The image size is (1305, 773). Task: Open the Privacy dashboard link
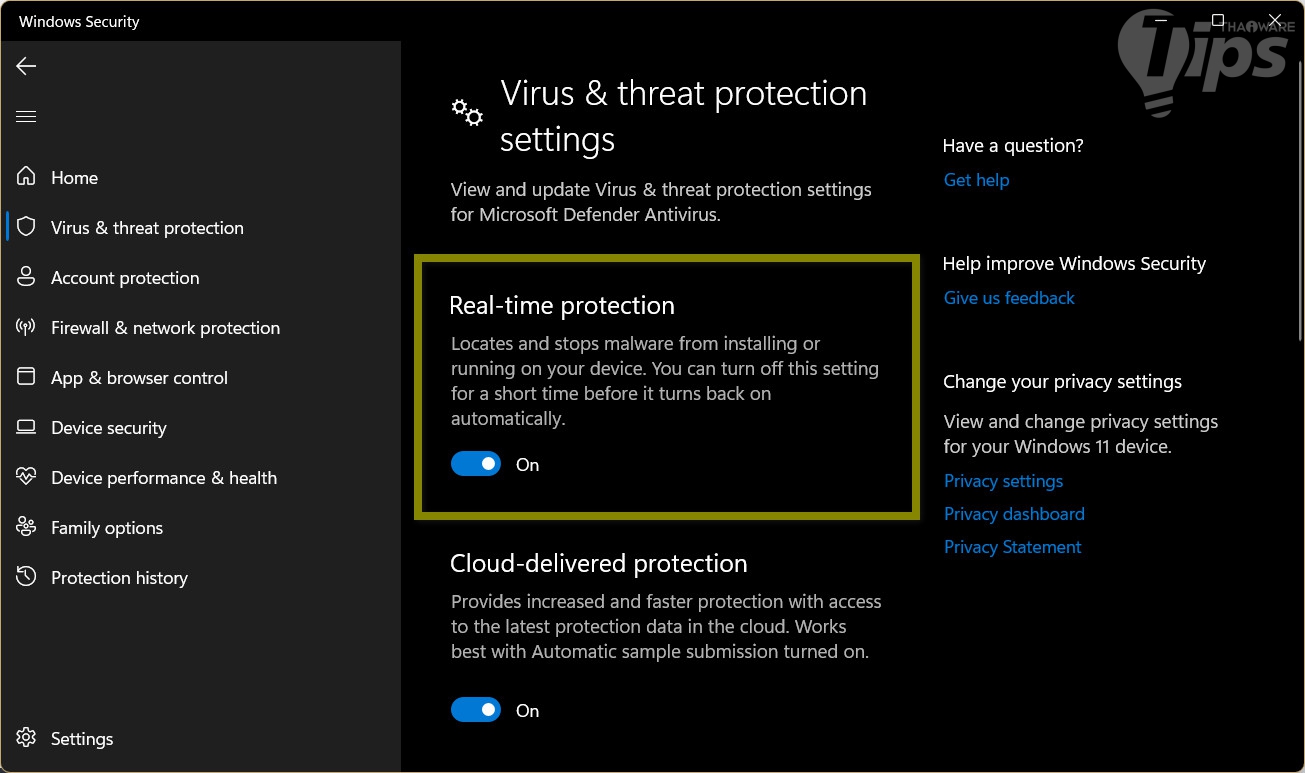(x=1014, y=514)
